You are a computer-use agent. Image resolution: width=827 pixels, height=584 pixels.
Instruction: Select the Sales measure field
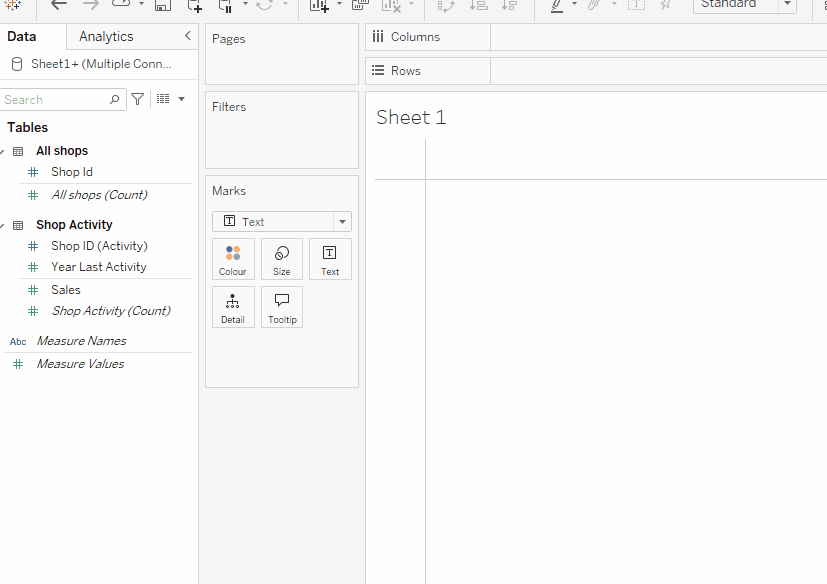point(66,290)
